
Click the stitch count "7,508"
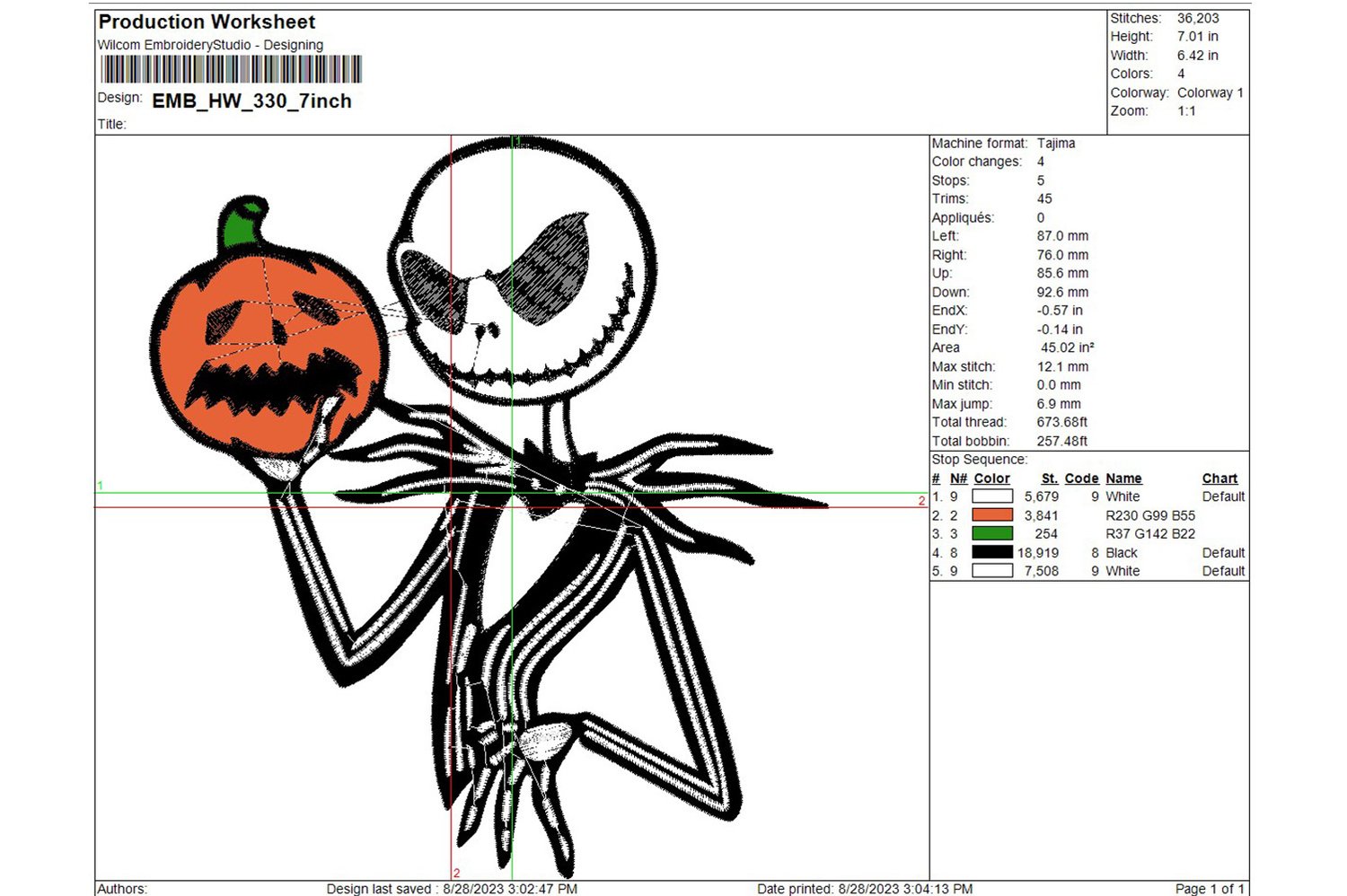tap(1042, 571)
